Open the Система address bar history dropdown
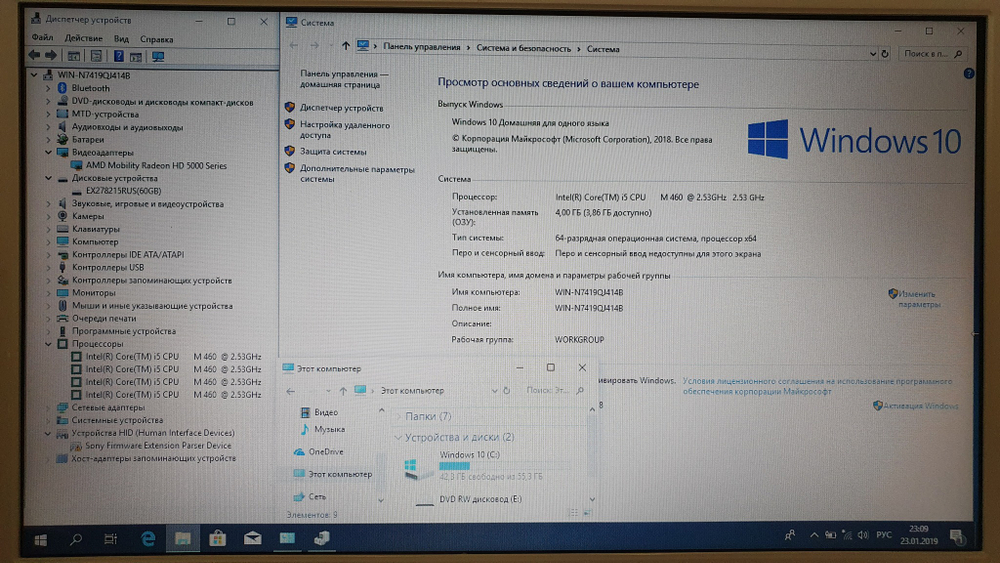The width and height of the screenshot is (1000, 563). point(872,54)
